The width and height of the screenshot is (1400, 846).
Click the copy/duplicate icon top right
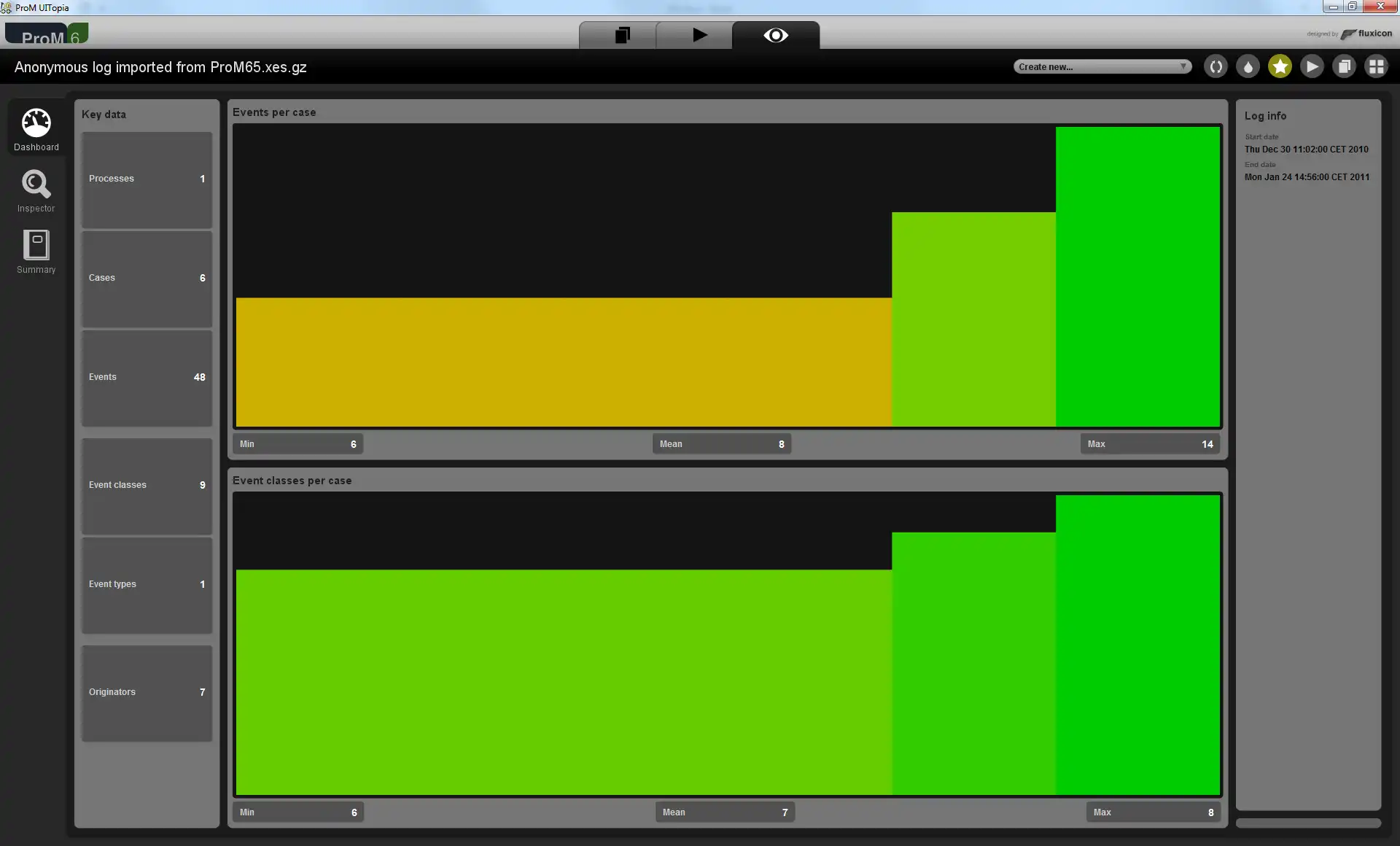(1345, 67)
